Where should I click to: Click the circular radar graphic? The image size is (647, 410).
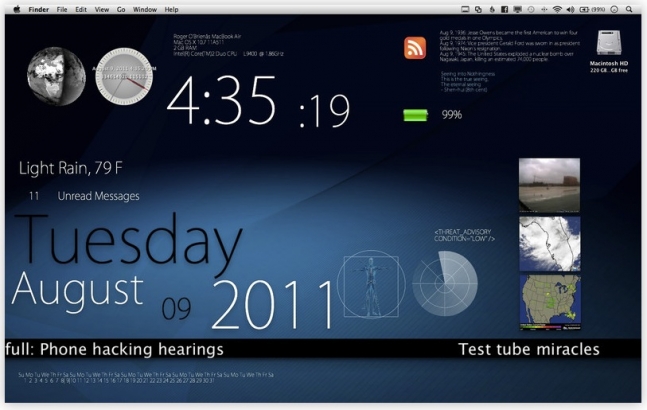(445, 283)
